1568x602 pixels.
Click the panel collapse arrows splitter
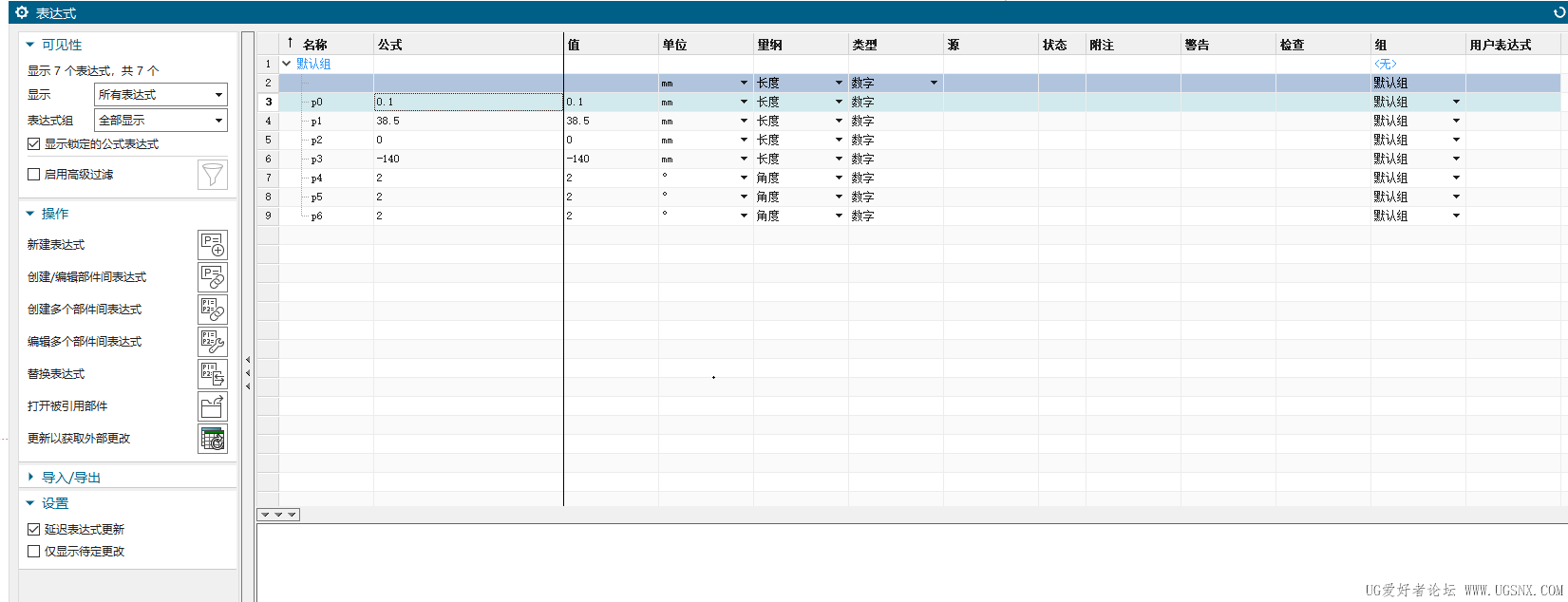[248, 373]
